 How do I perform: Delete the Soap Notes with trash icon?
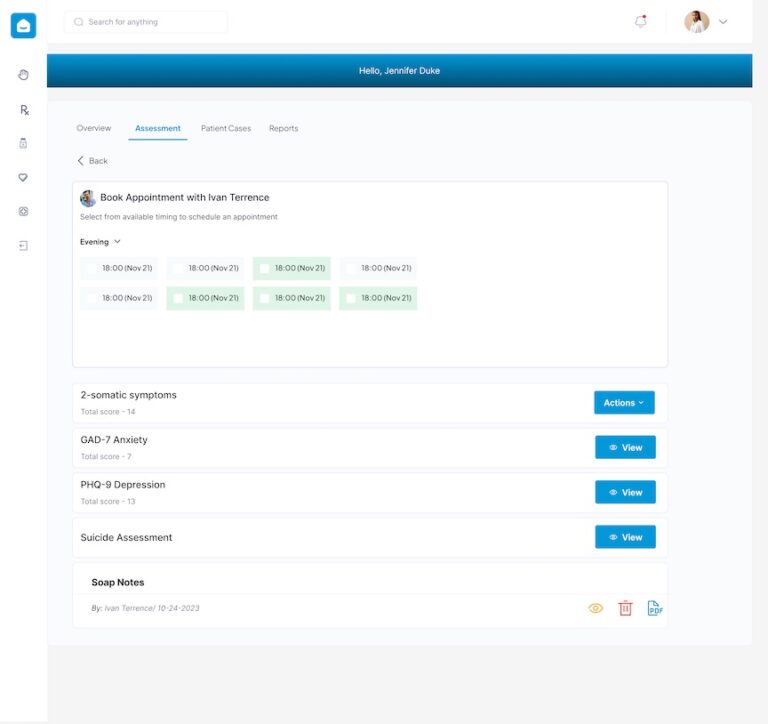point(625,608)
